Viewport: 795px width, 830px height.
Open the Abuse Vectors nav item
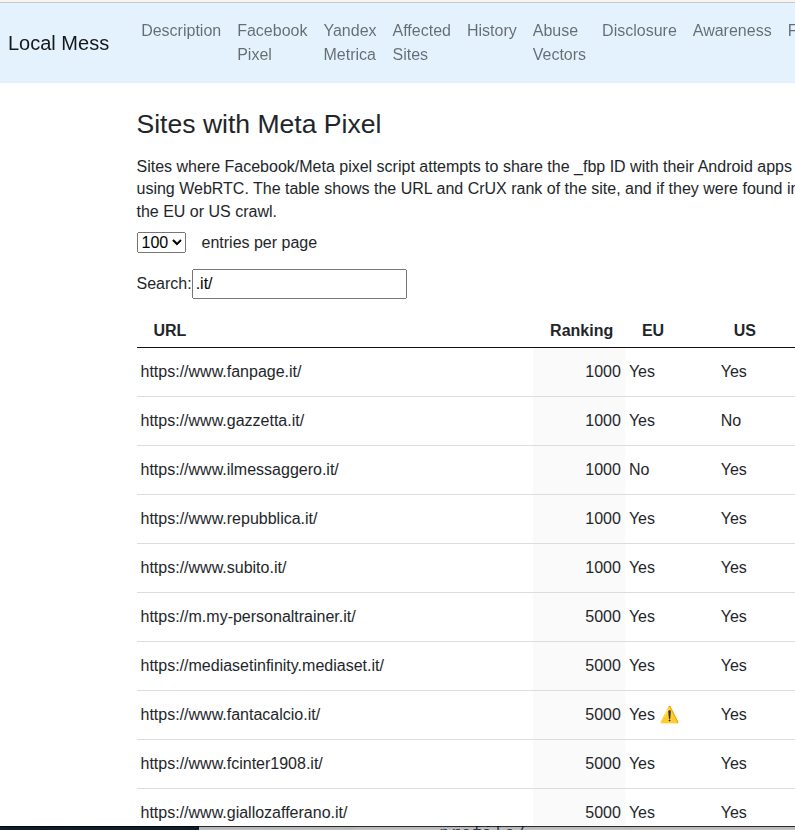pos(559,42)
